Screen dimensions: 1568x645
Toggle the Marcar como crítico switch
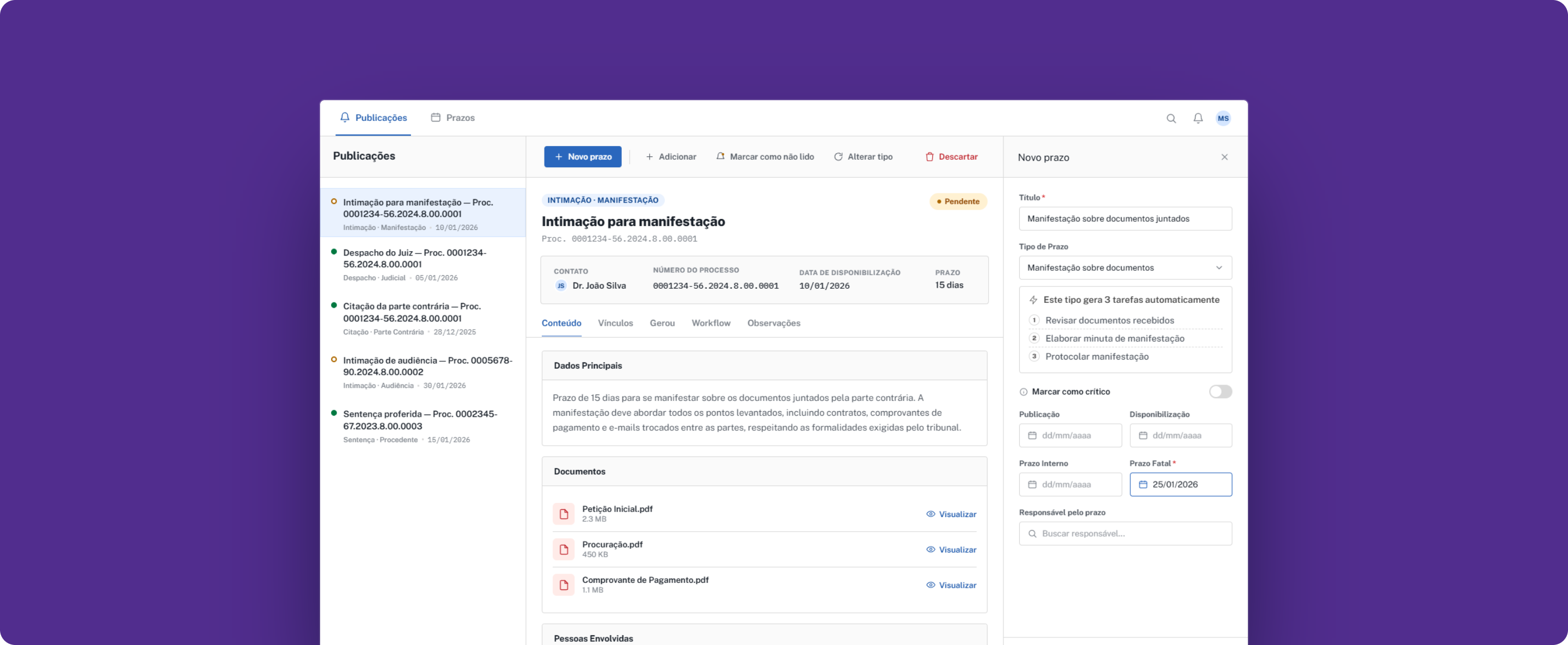point(1220,392)
